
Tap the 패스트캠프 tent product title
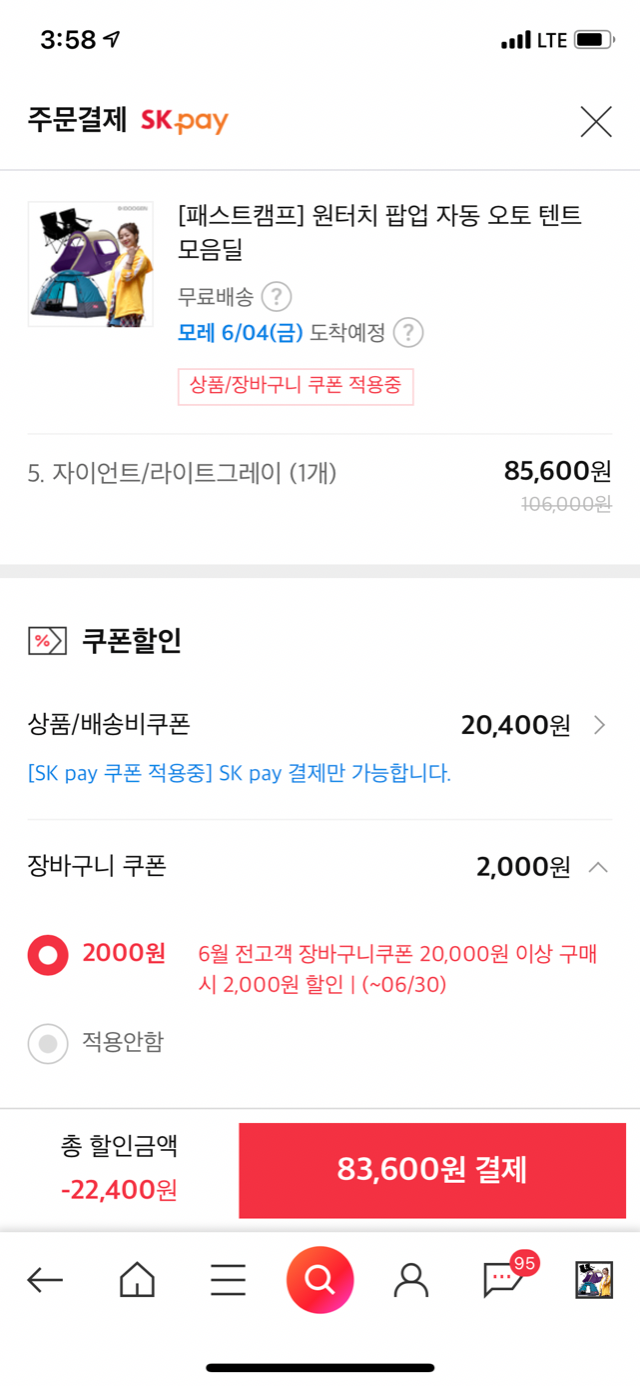tap(378, 231)
